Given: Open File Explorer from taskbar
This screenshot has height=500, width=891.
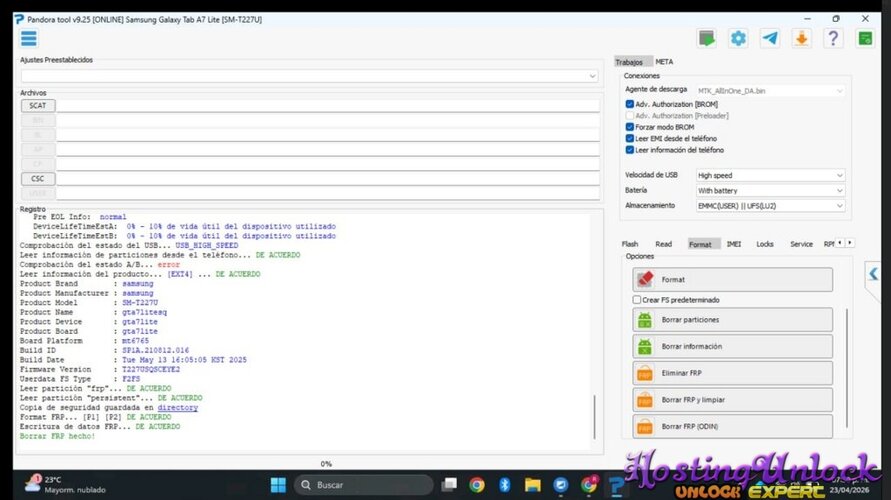Looking at the screenshot, I should pos(532,485).
